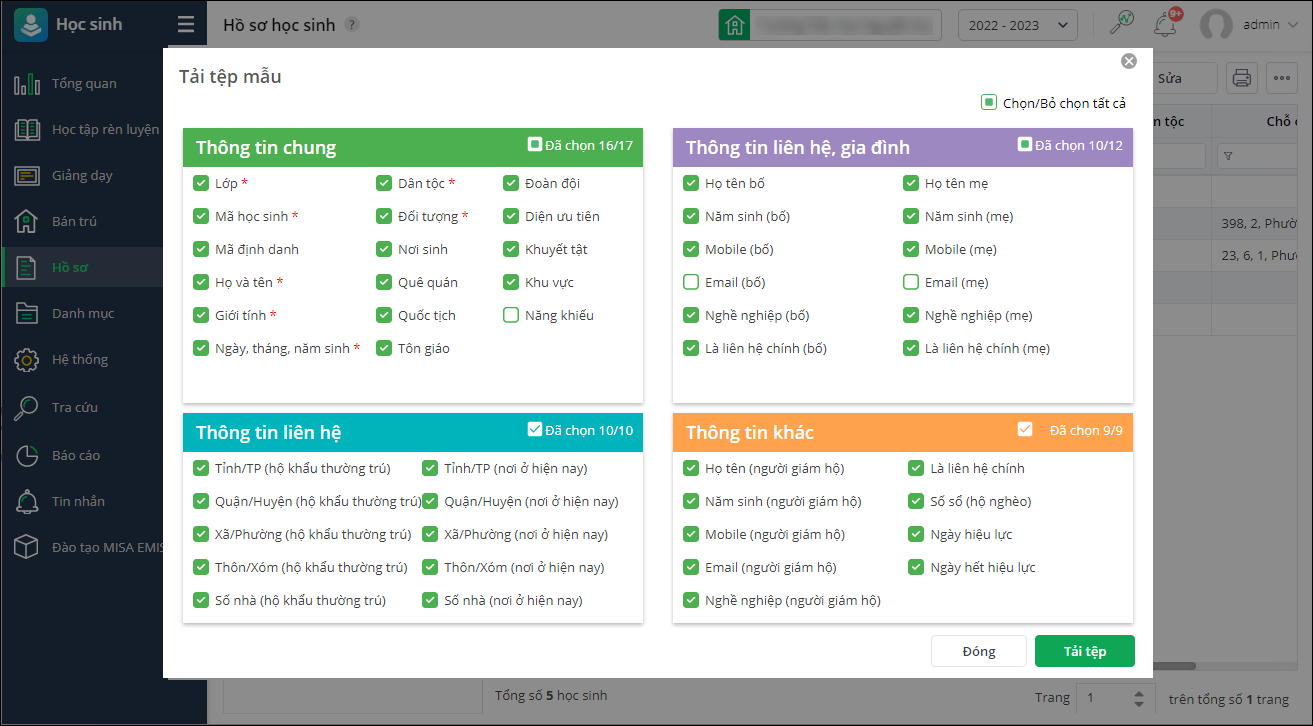Check the Email (bố) checkbox
Image resolution: width=1313 pixels, height=726 pixels.
tap(691, 282)
